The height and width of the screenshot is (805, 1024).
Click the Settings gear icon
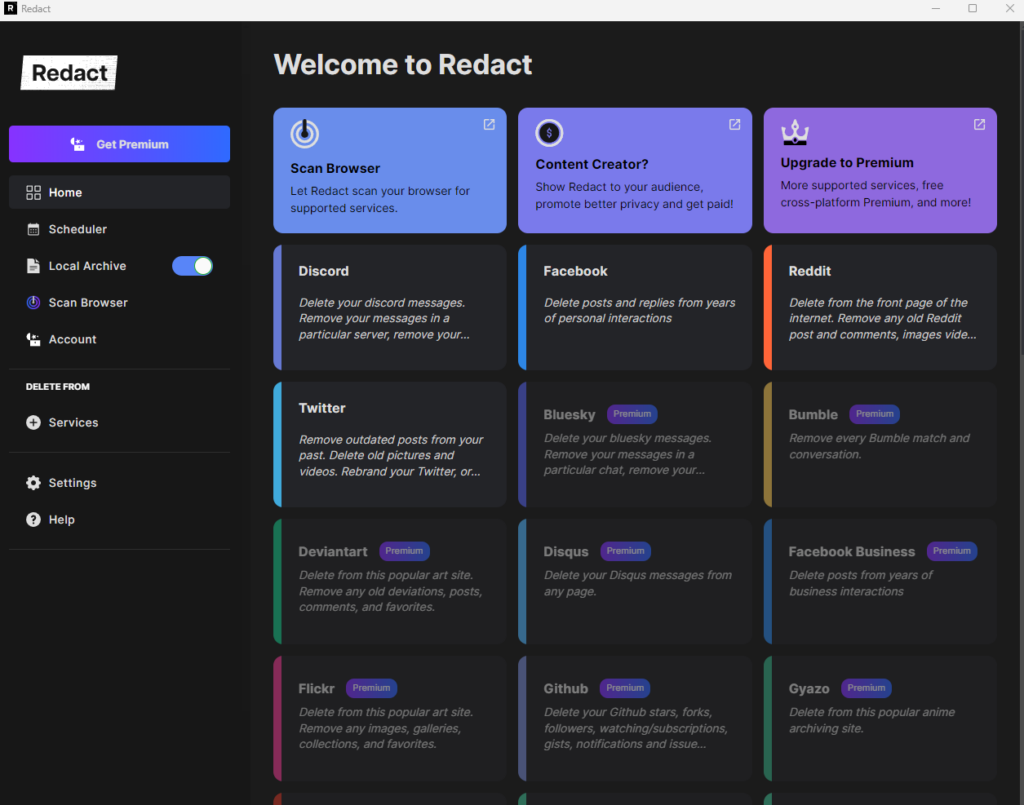[x=33, y=482]
